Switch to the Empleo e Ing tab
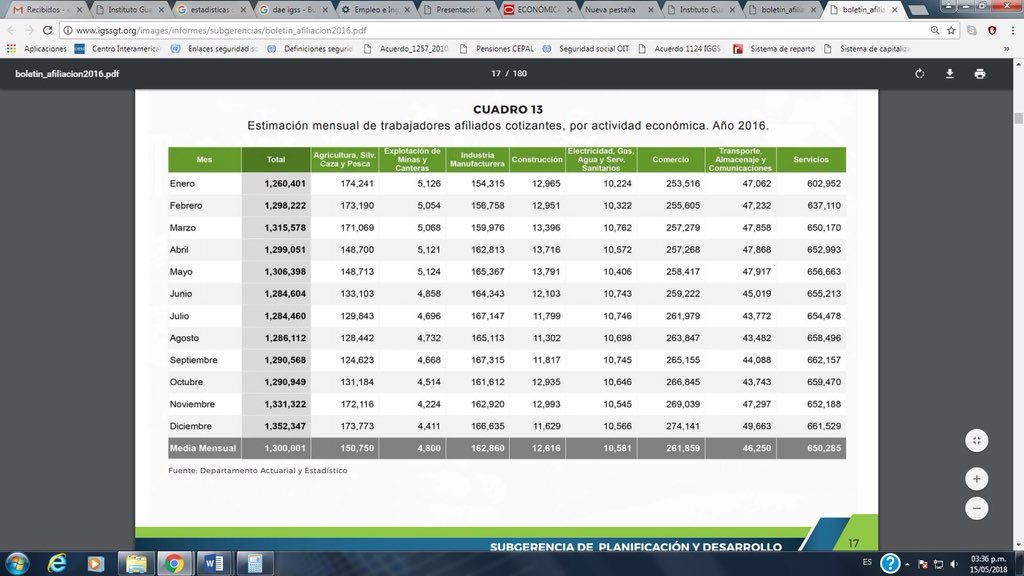 [375, 10]
